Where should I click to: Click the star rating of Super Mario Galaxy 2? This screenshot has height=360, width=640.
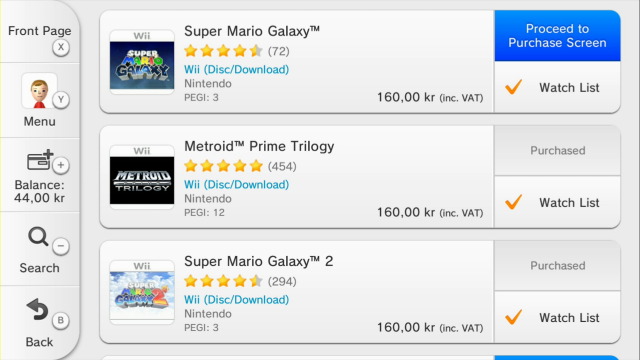click(223, 281)
